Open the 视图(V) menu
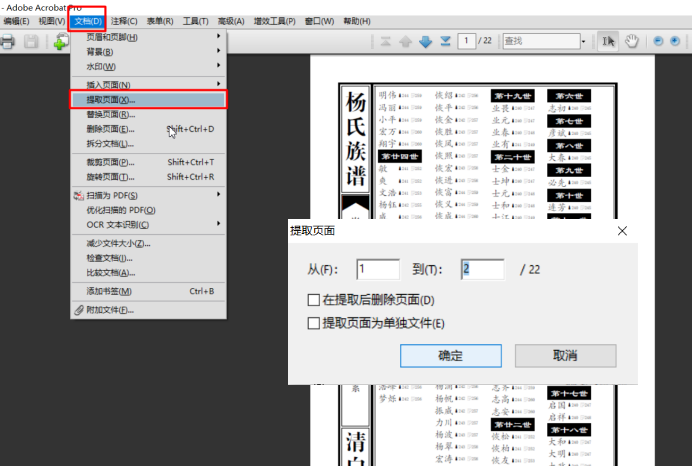Viewport: 692px width, 466px height. click(52, 21)
